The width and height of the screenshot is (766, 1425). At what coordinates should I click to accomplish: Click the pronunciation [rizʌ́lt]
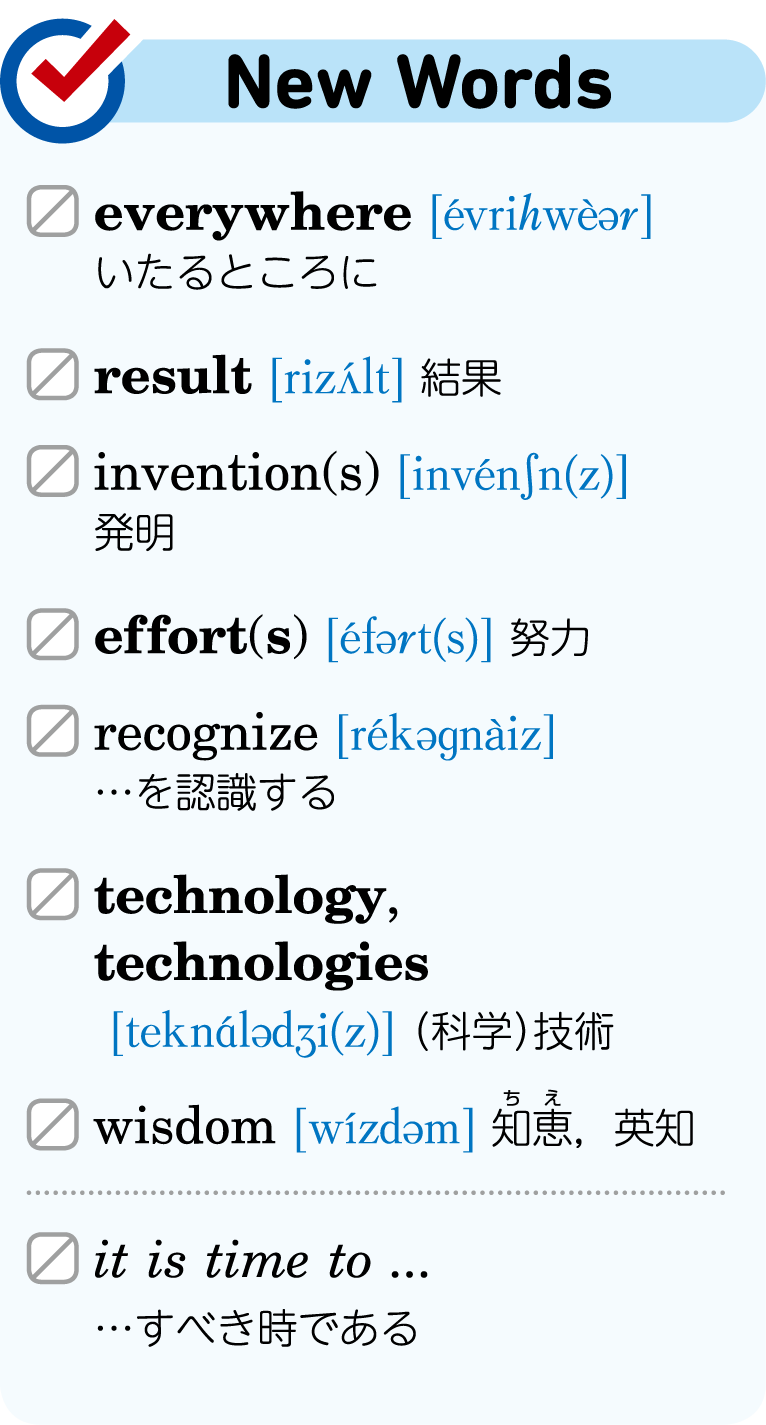pos(337,378)
